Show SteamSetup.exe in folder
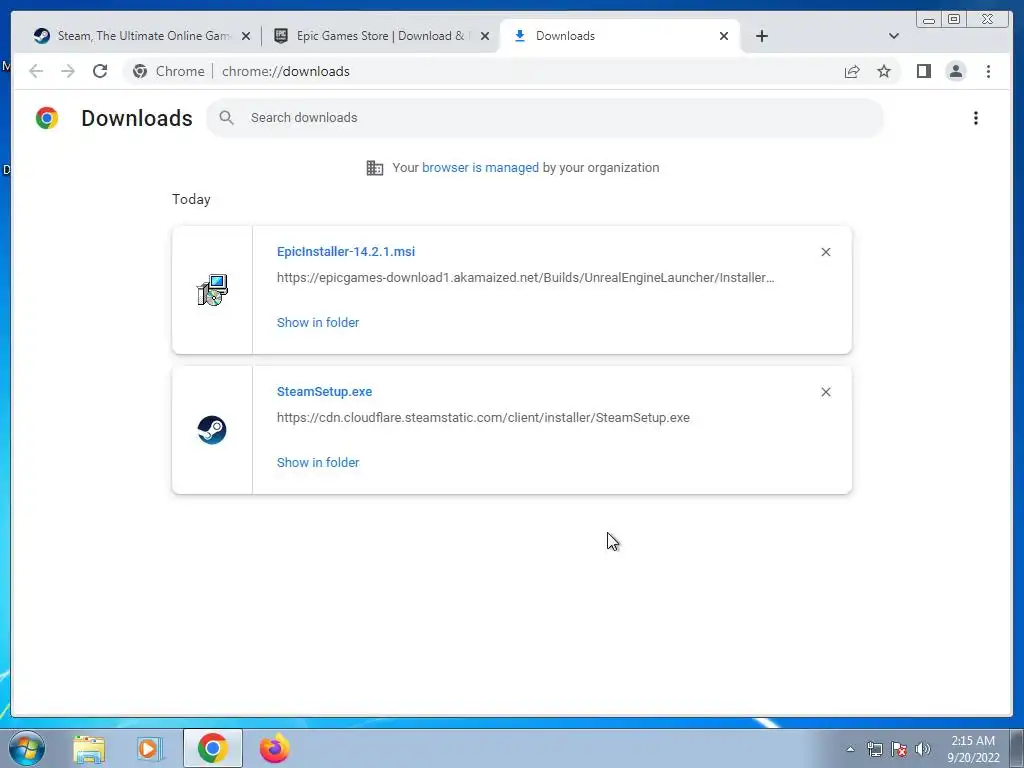The image size is (1024, 768). pyautogui.click(x=318, y=462)
